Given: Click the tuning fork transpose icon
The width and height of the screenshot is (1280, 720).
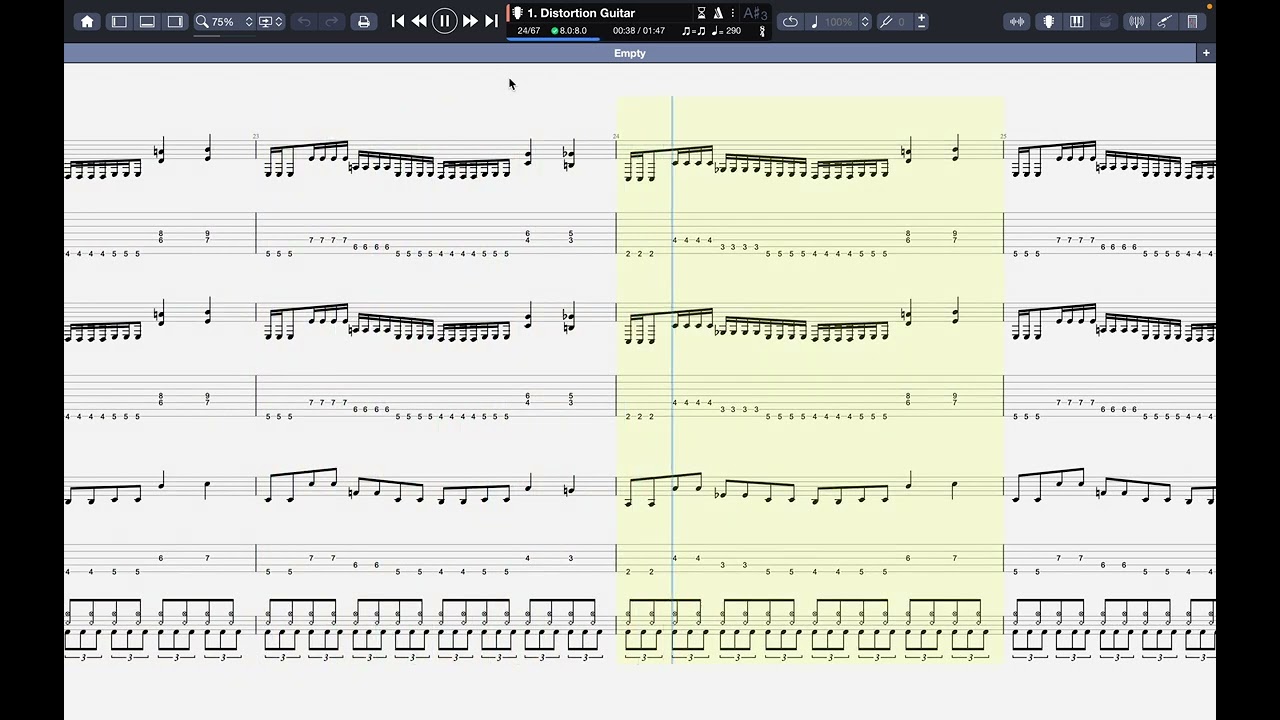Looking at the screenshot, I should (886, 21).
